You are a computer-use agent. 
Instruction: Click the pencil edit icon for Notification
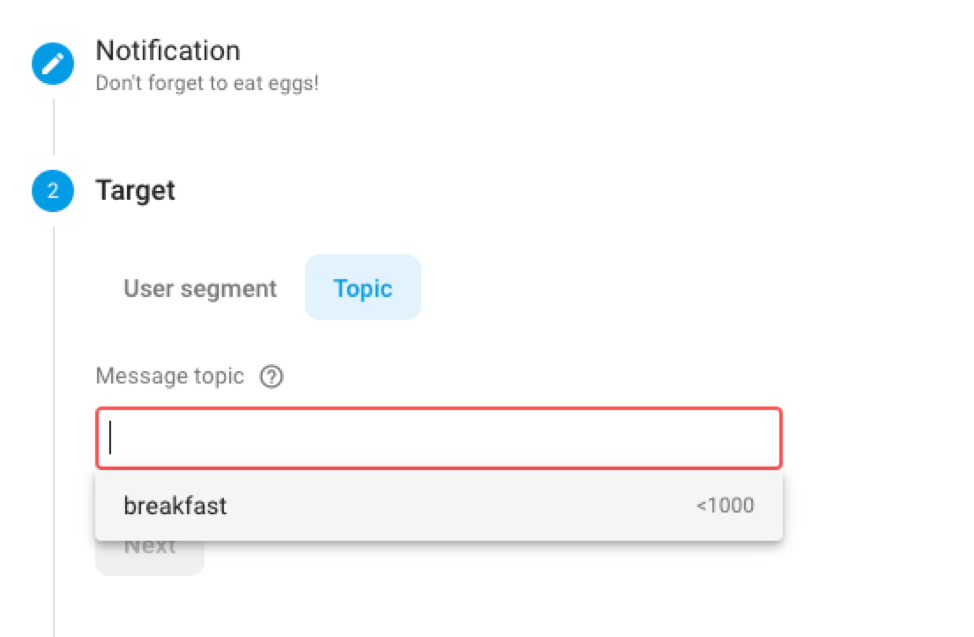pos(53,64)
